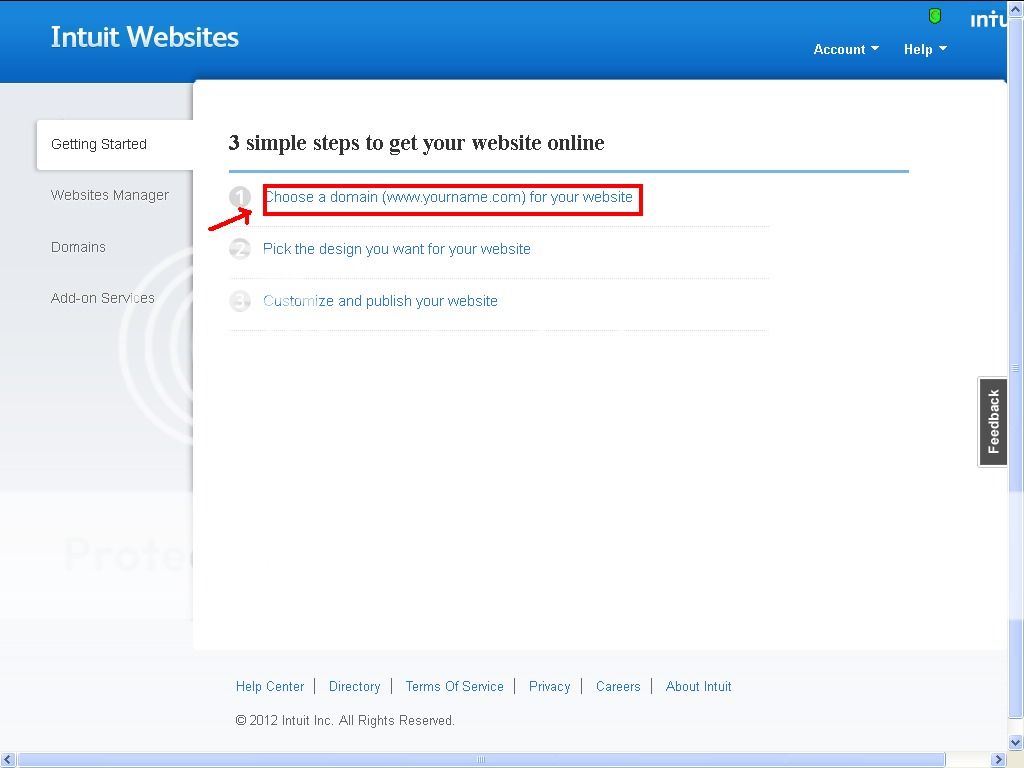
Task: Click Customize and publish your website link
Action: click(x=380, y=301)
